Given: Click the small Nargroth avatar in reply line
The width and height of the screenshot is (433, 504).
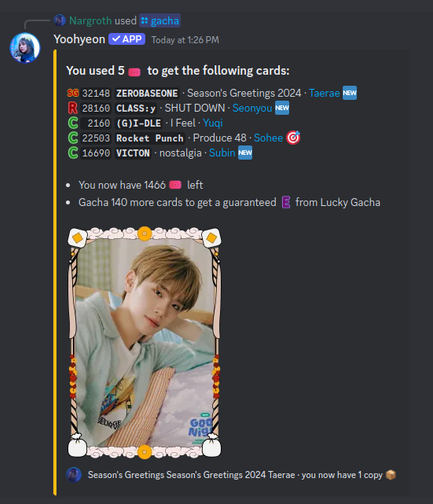Looking at the screenshot, I should [x=60, y=21].
